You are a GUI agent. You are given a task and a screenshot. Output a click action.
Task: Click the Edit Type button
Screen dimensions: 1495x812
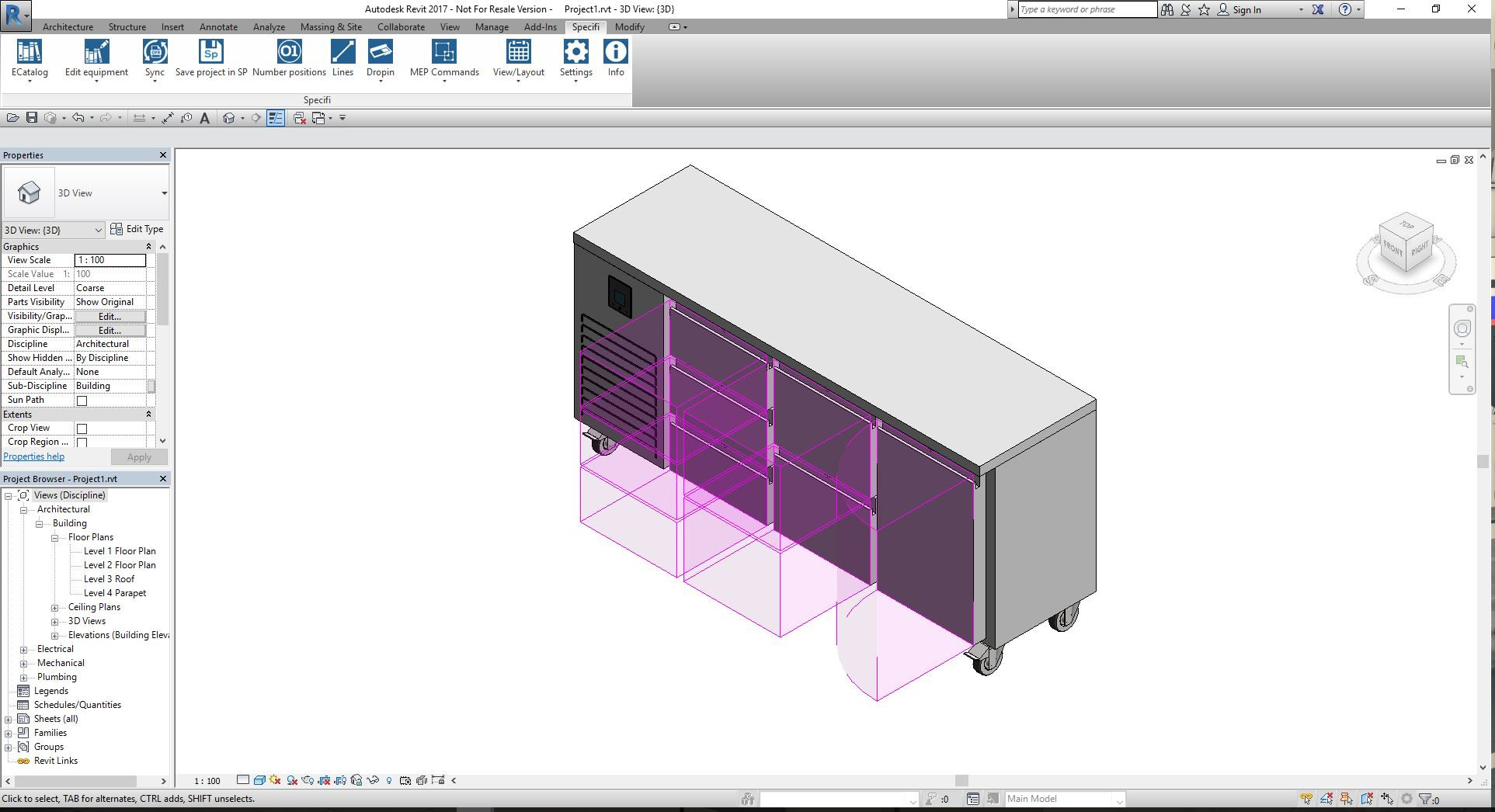click(x=137, y=229)
